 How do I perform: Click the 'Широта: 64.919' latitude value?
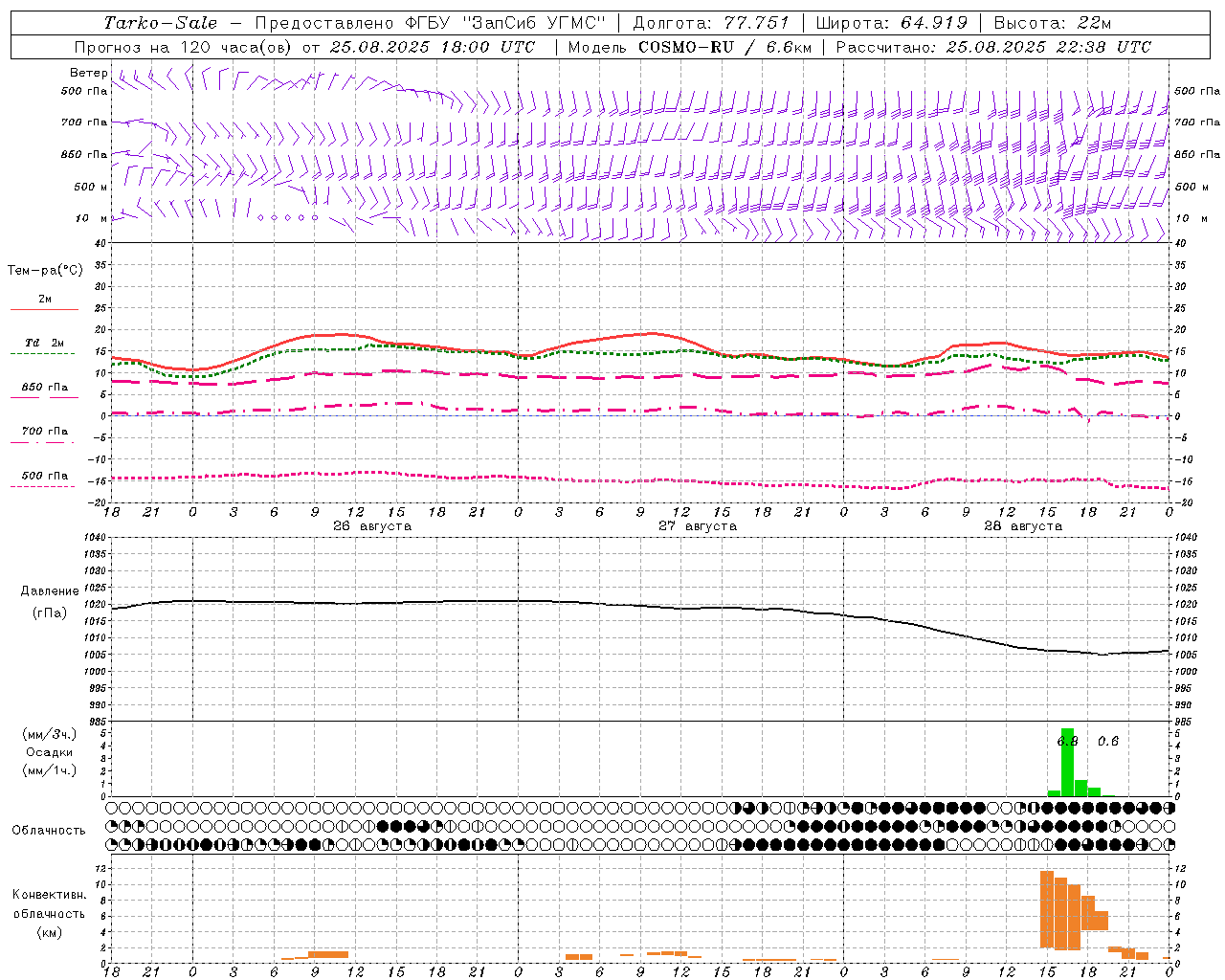[x=892, y=23]
